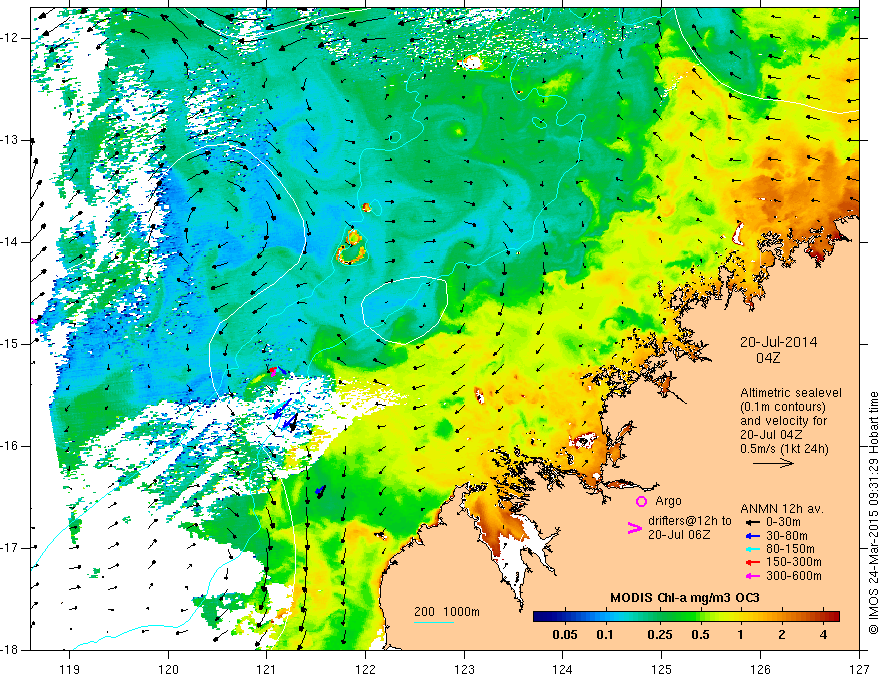The width and height of the screenshot is (880, 680).
Task: Click the colorbar value 0.05
Action: click(565, 635)
